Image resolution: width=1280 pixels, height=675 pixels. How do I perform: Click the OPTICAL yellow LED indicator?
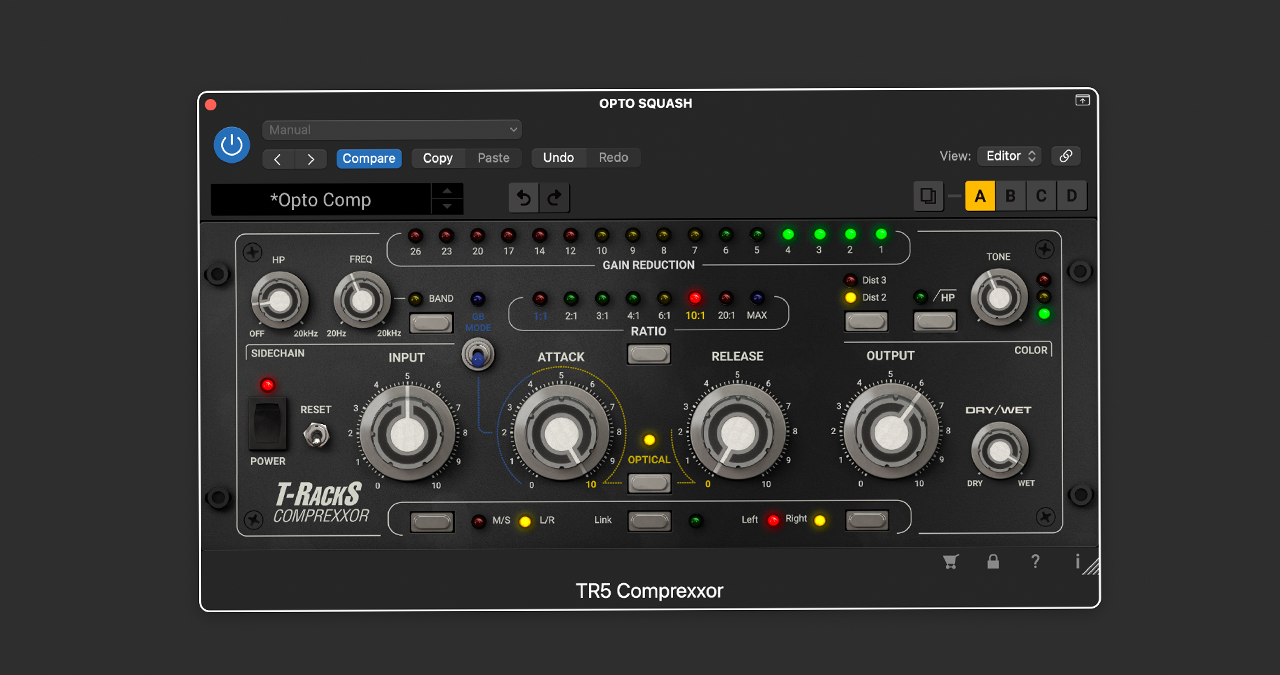tap(649, 440)
